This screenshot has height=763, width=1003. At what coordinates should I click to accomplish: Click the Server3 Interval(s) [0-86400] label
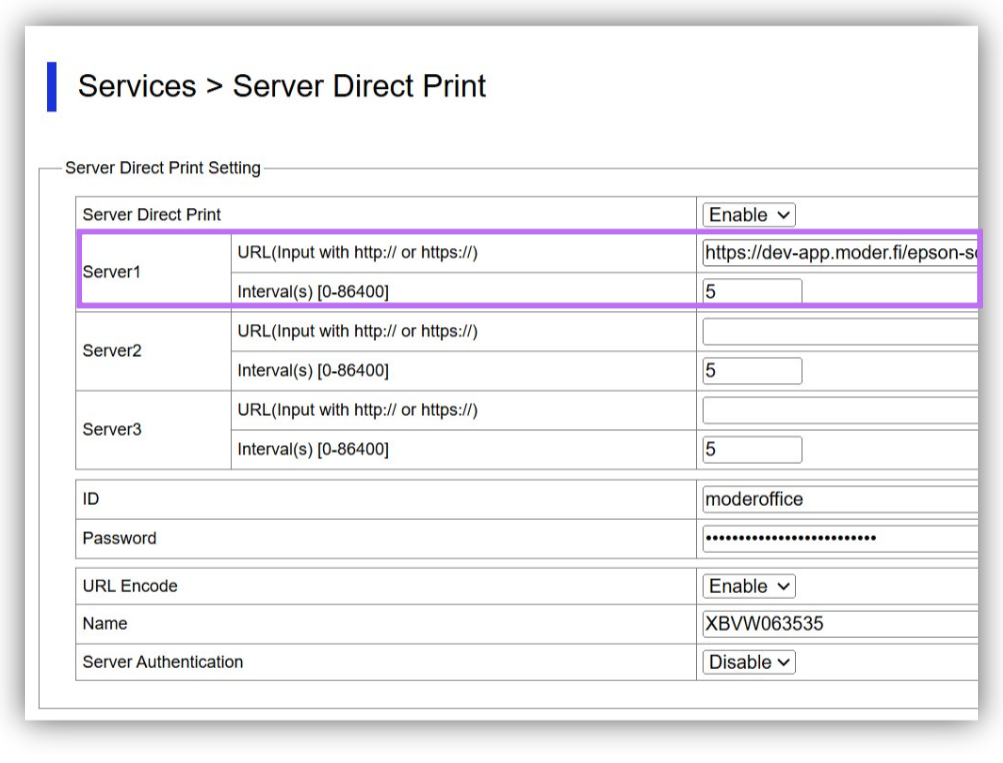pyautogui.click(x=313, y=450)
